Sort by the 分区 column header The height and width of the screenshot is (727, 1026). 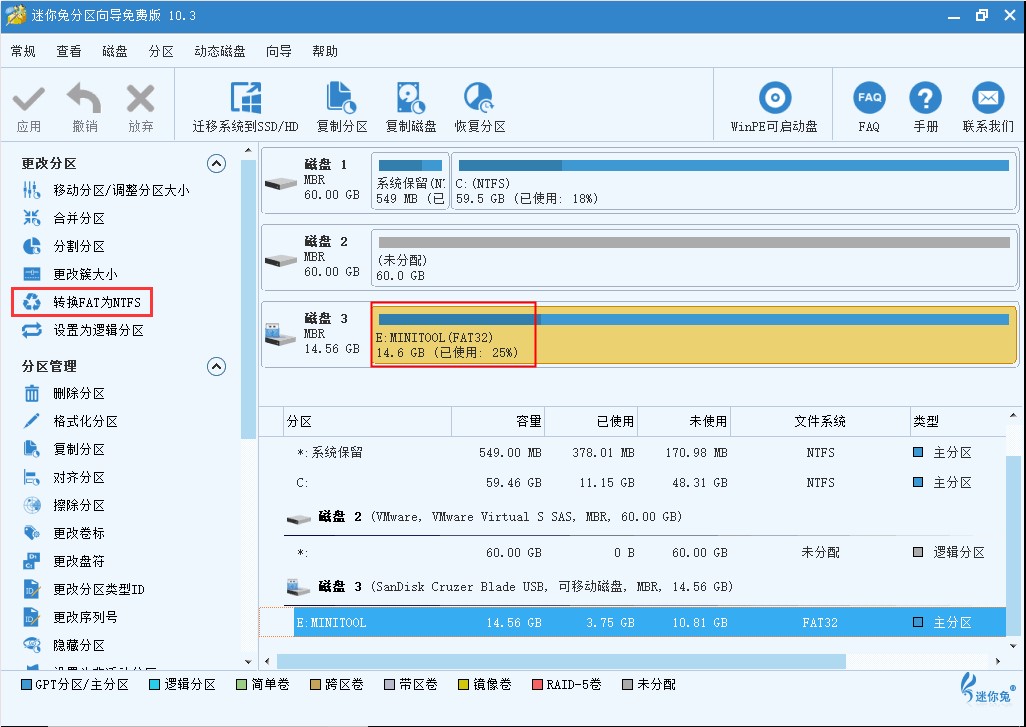(368, 421)
